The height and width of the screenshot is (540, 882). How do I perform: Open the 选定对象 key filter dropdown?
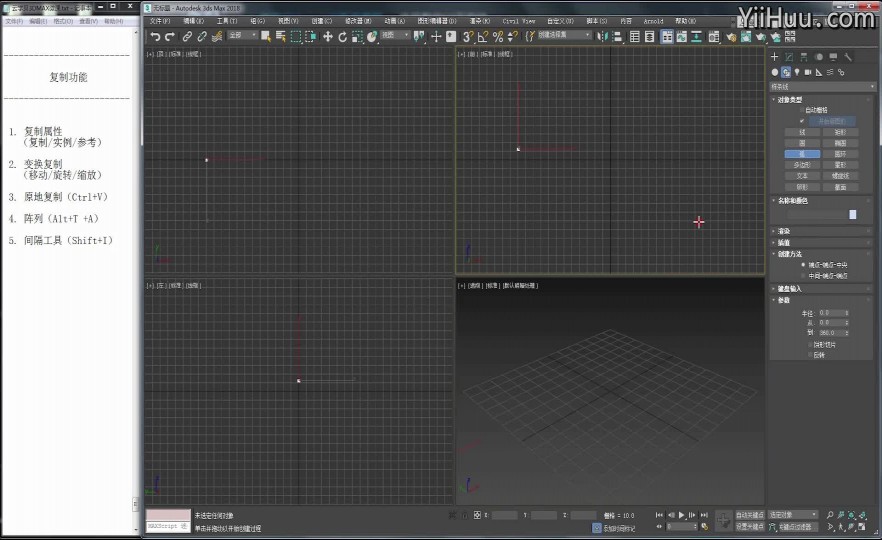point(793,515)
